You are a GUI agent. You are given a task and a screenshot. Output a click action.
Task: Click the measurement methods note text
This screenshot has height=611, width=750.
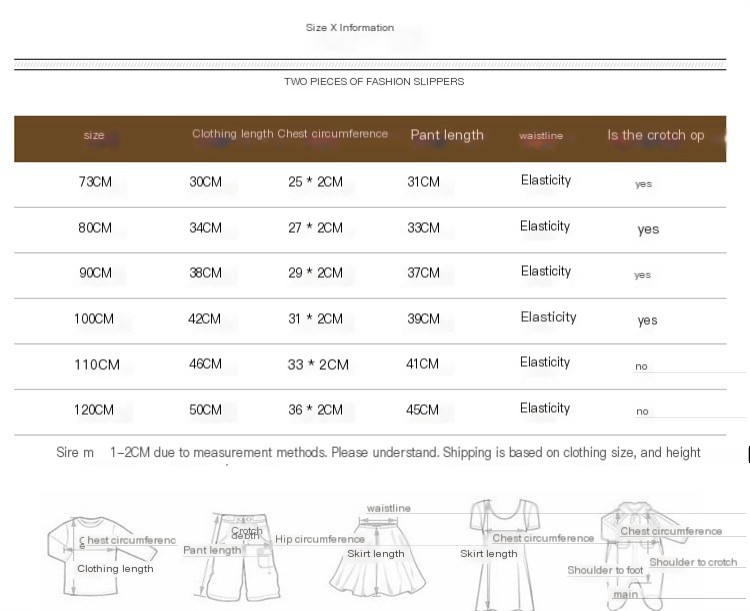[x=378, y=452]
